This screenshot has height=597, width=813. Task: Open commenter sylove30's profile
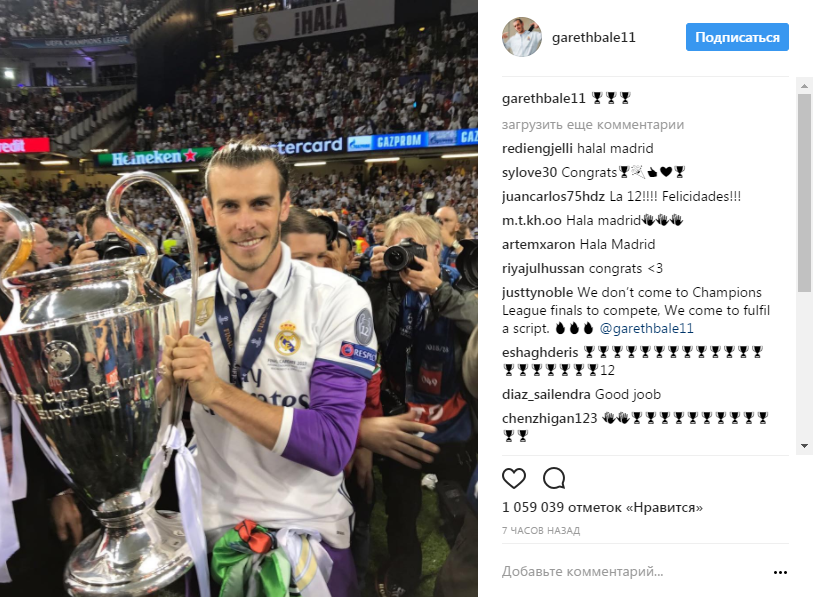coord(529,172)
